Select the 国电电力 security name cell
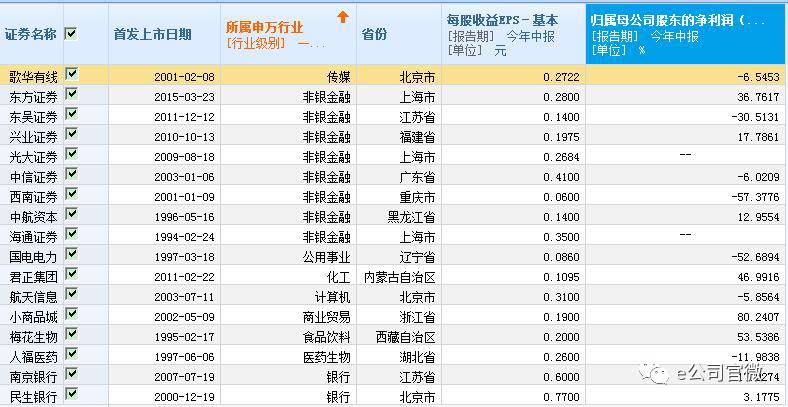The width and height of the screenshot is (788, 407). (32, 257)
